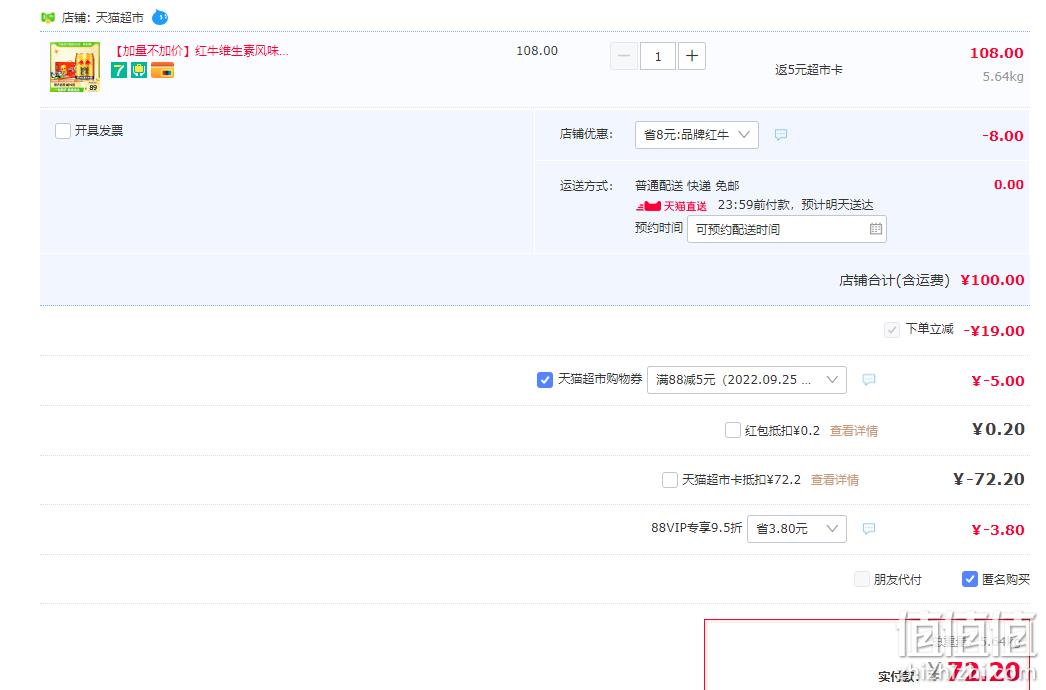Check the 开具发票 invoice checkbox

(x=63, y=131)
